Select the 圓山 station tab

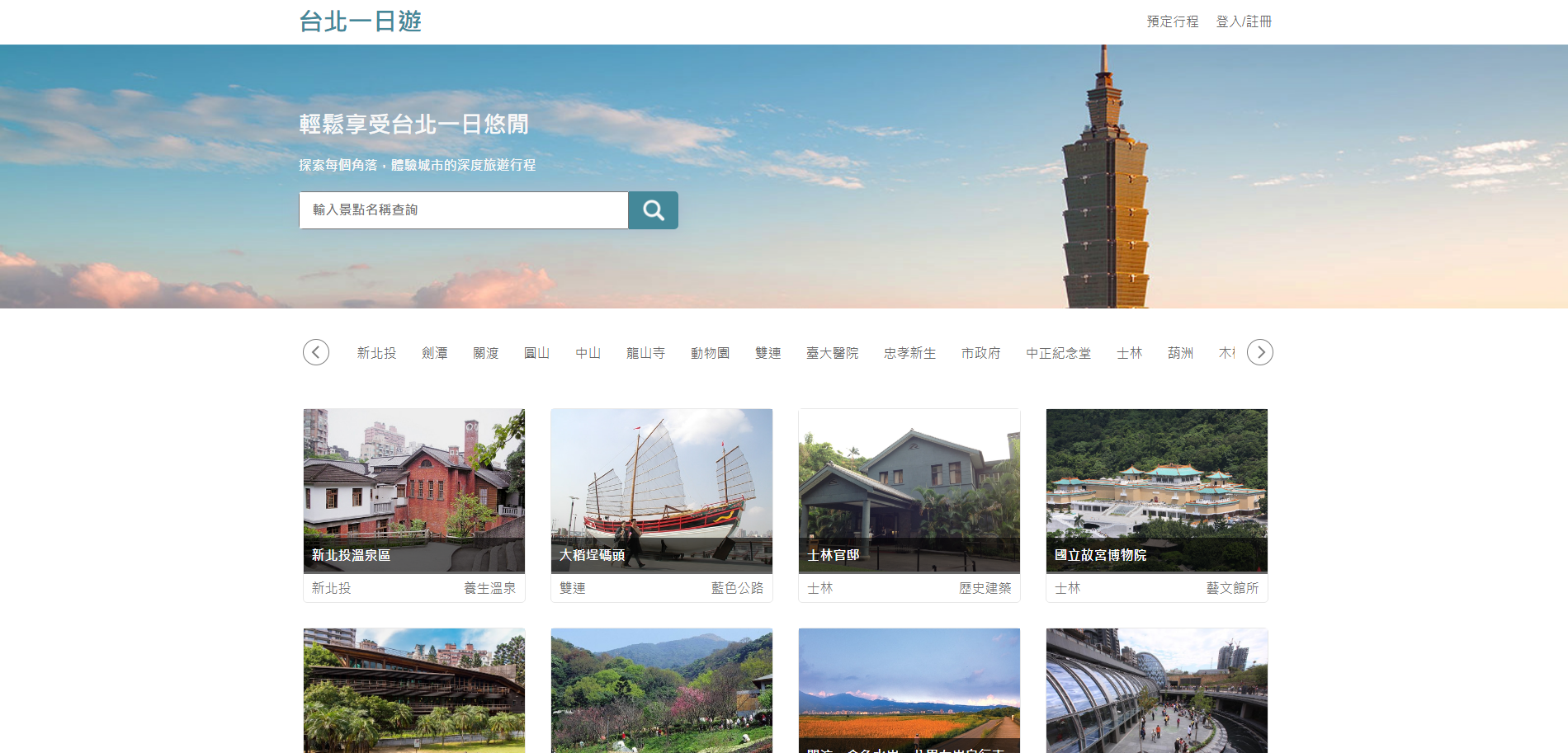[537, 353]
